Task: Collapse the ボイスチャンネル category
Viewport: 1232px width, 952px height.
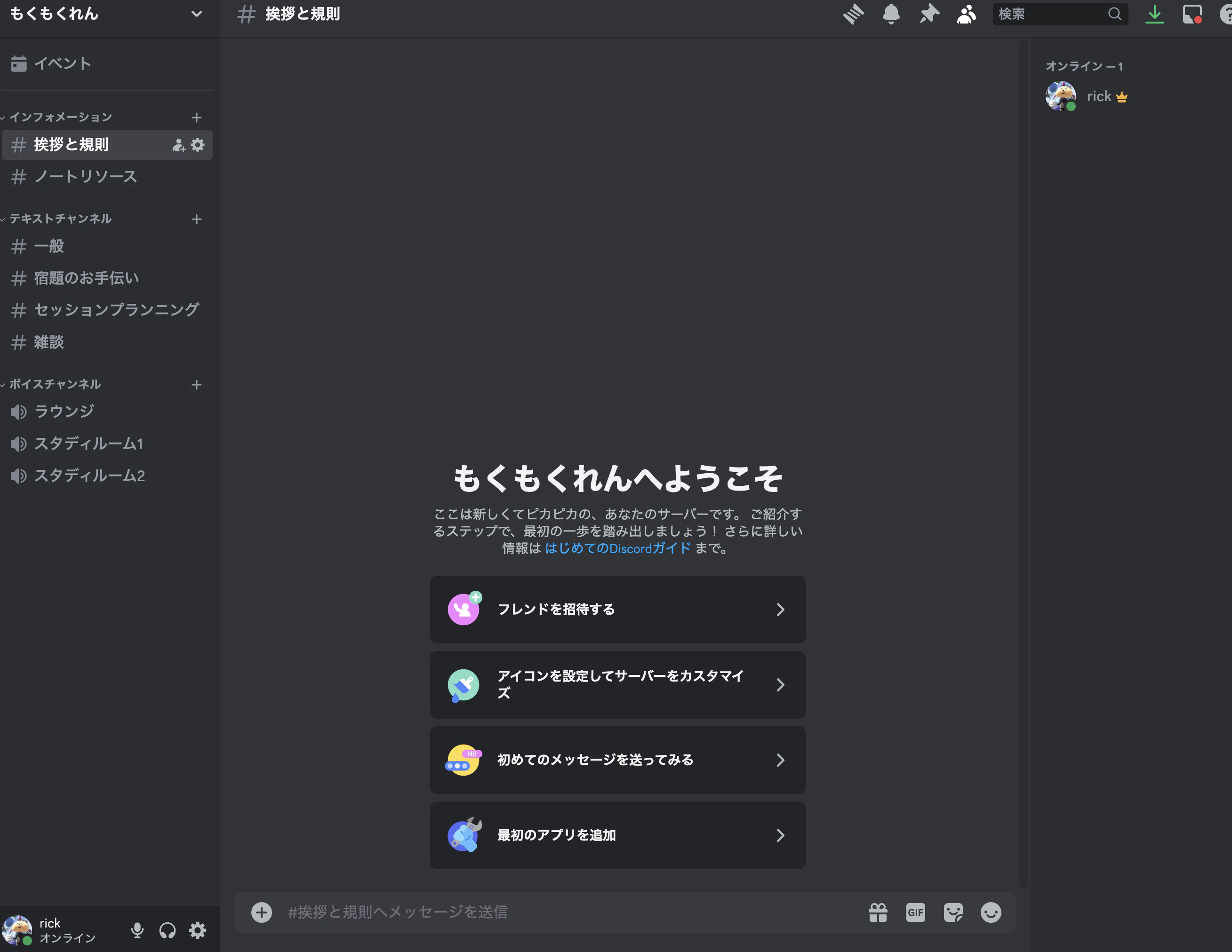Action: (x=55, y=385)
